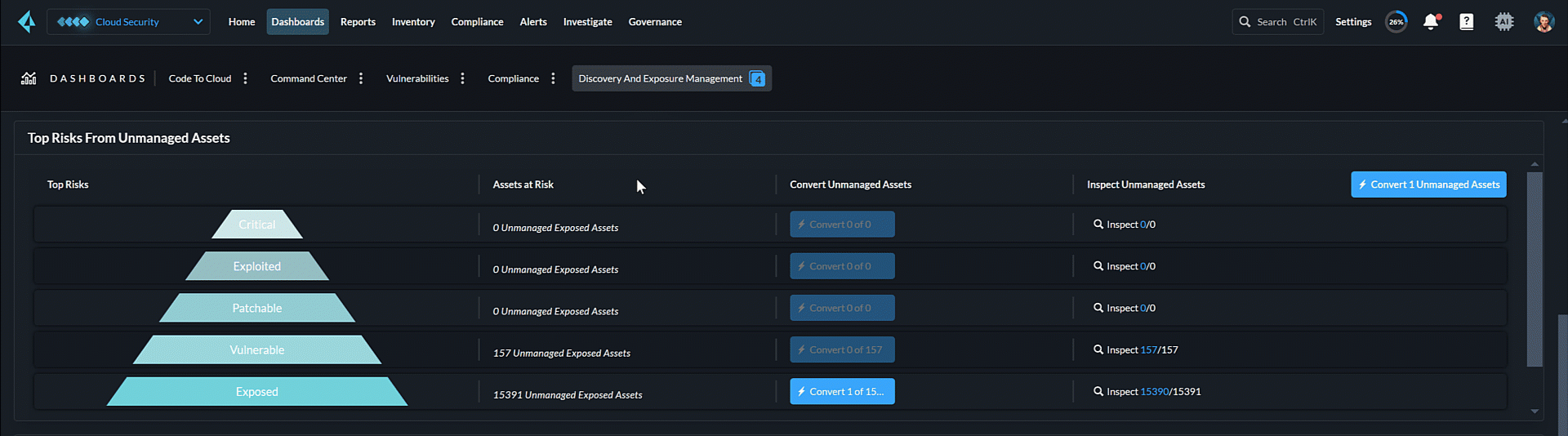This screenshot has width=1568, height=436.
Task: Click the badge 4 on Discovery tab
Action: click(x=757, y=79)
